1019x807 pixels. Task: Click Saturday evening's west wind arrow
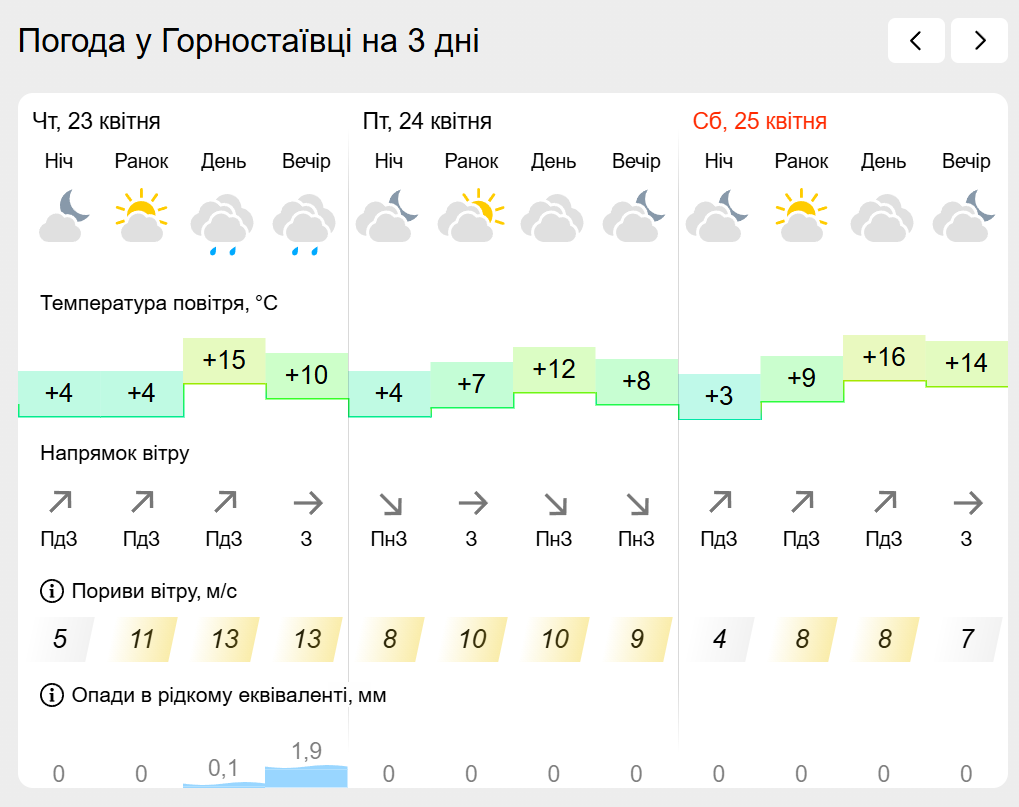pos(966,502)
